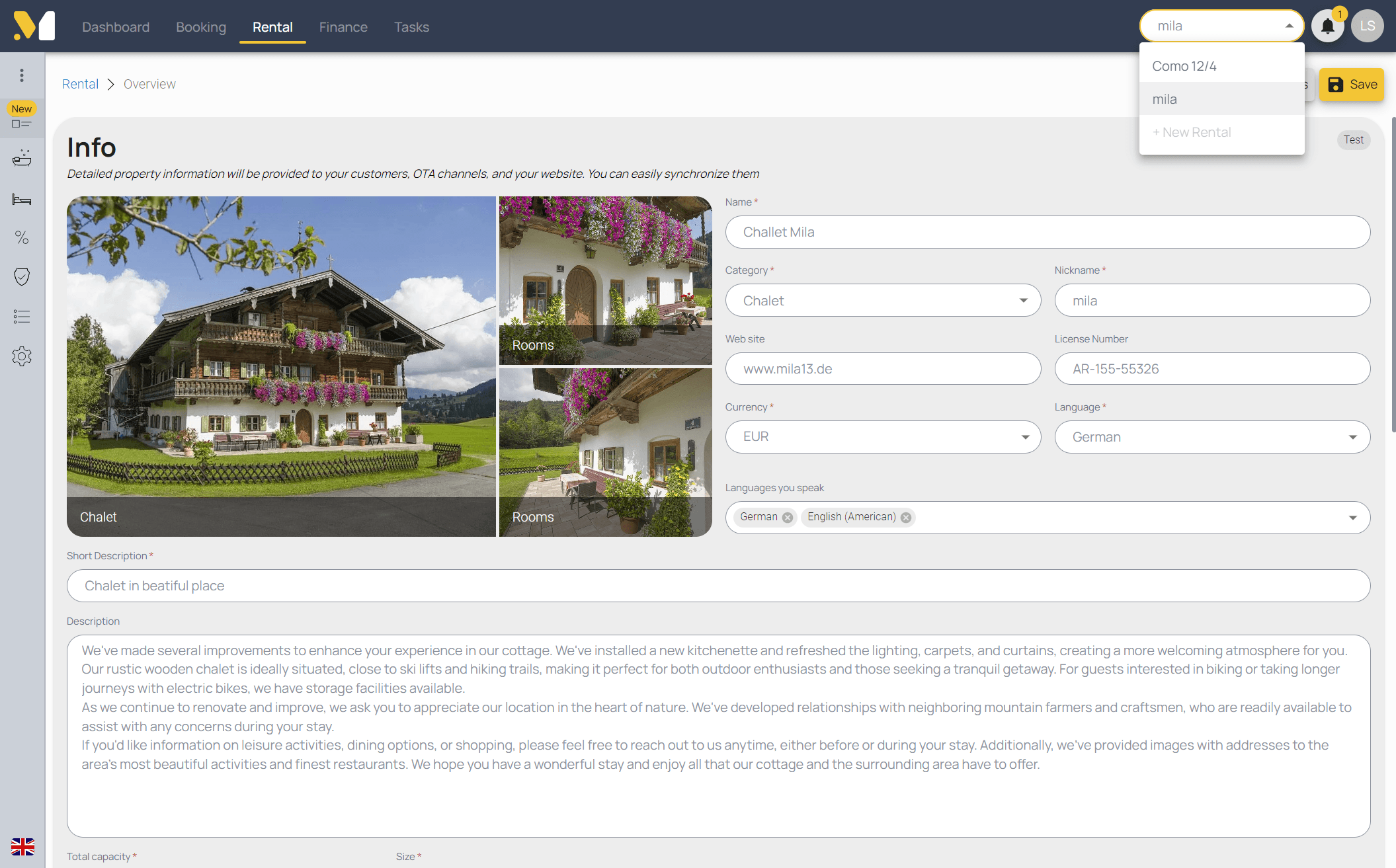Switch to the Finance tab

343,27
